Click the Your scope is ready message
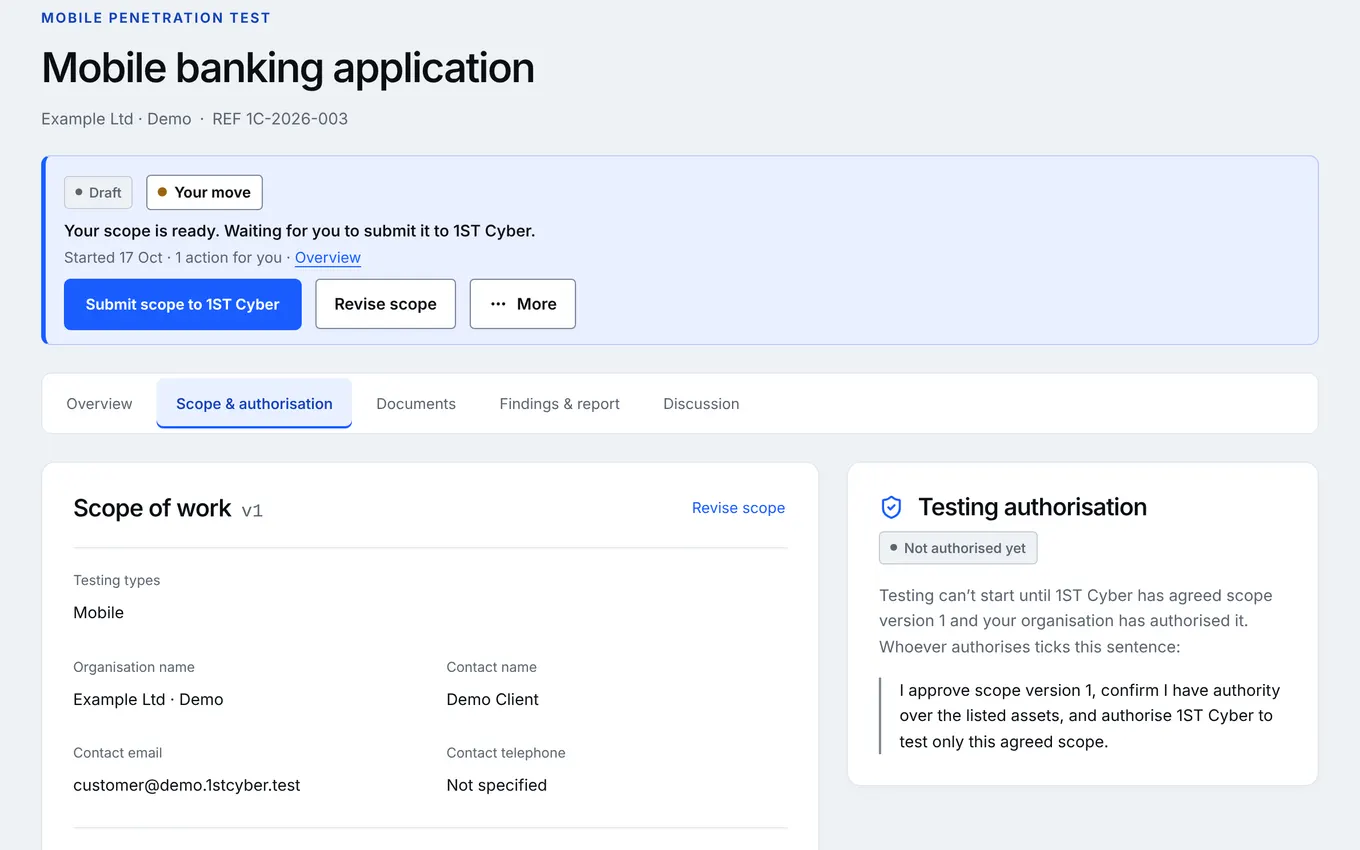Viewport: 1360px width, 850px height. point(300,230)
